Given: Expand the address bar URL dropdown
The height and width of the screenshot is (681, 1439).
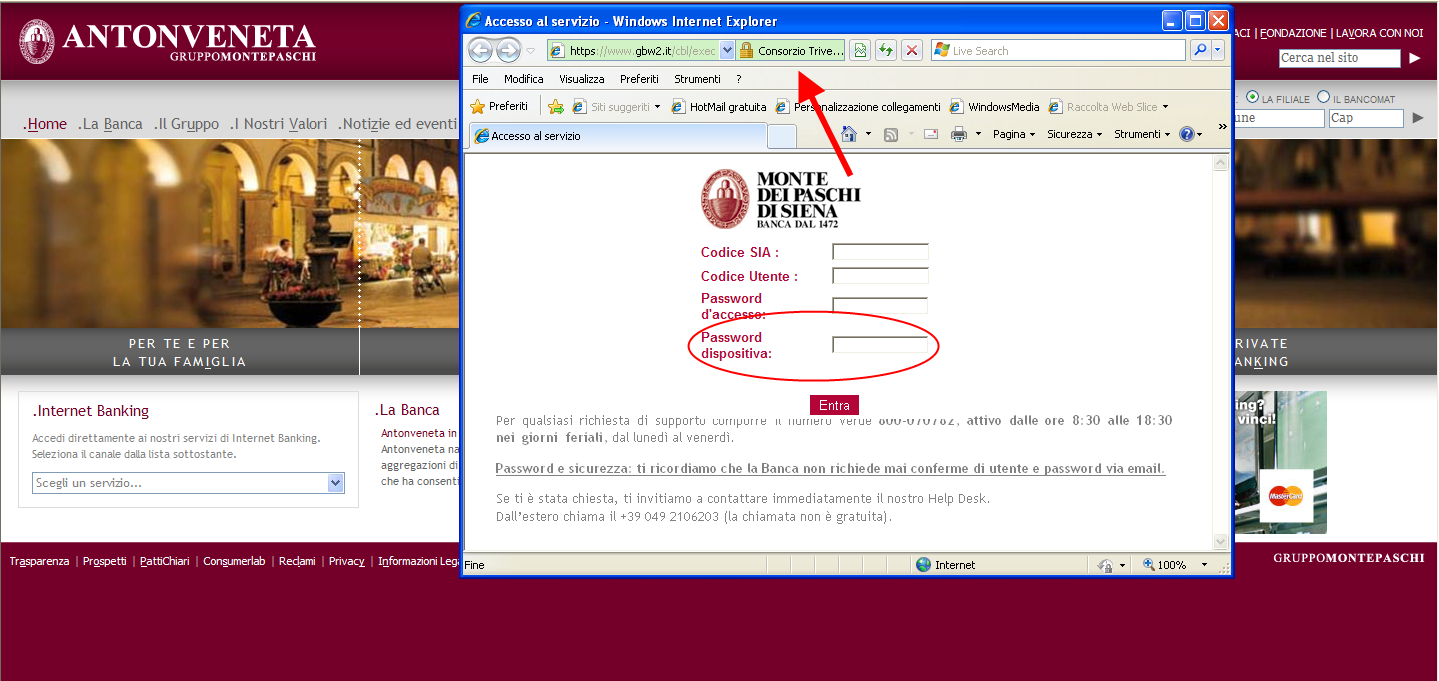Looking at the screenshot, I should click(727, 50).
